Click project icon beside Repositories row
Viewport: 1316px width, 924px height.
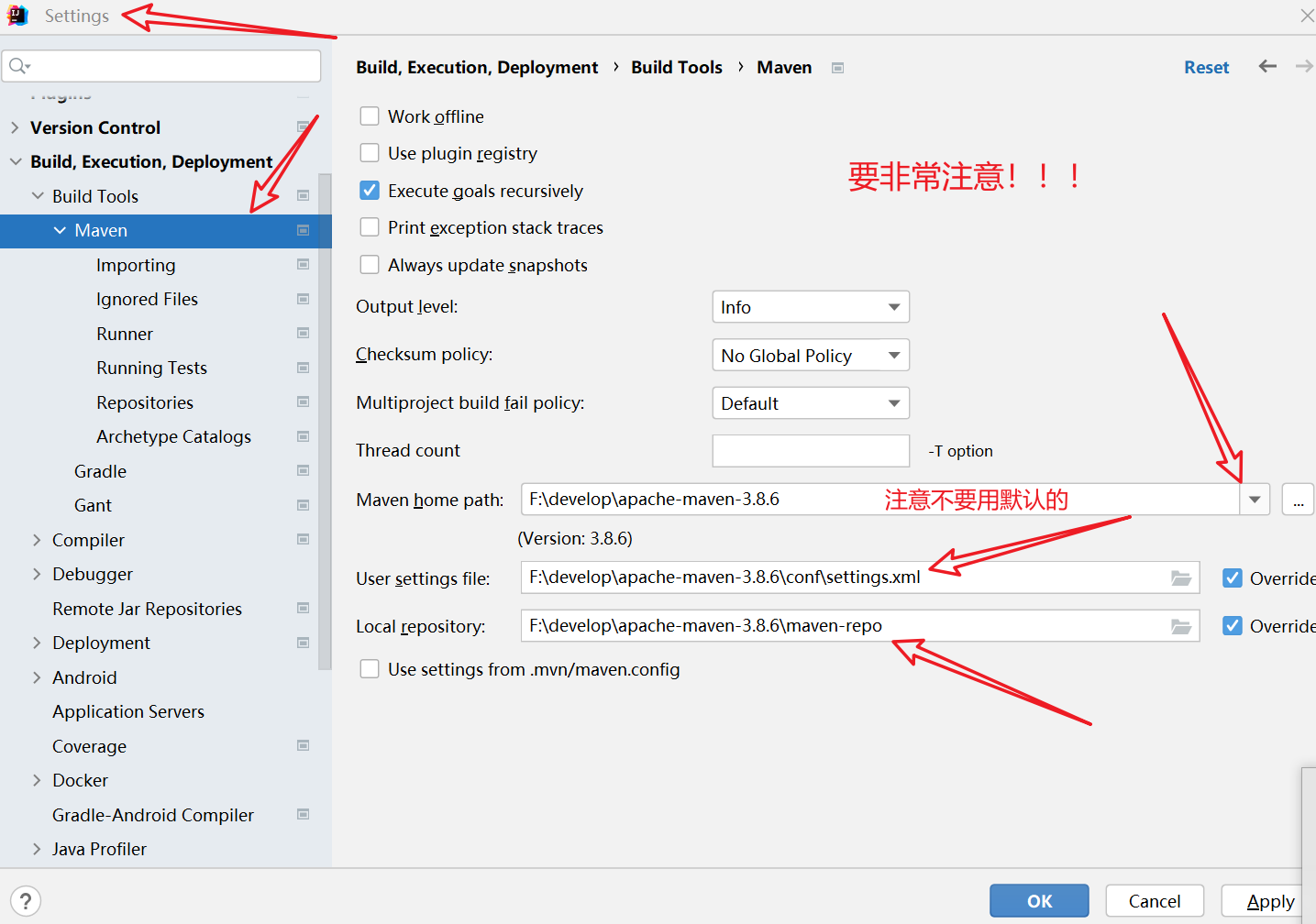[x=303, y=401]
